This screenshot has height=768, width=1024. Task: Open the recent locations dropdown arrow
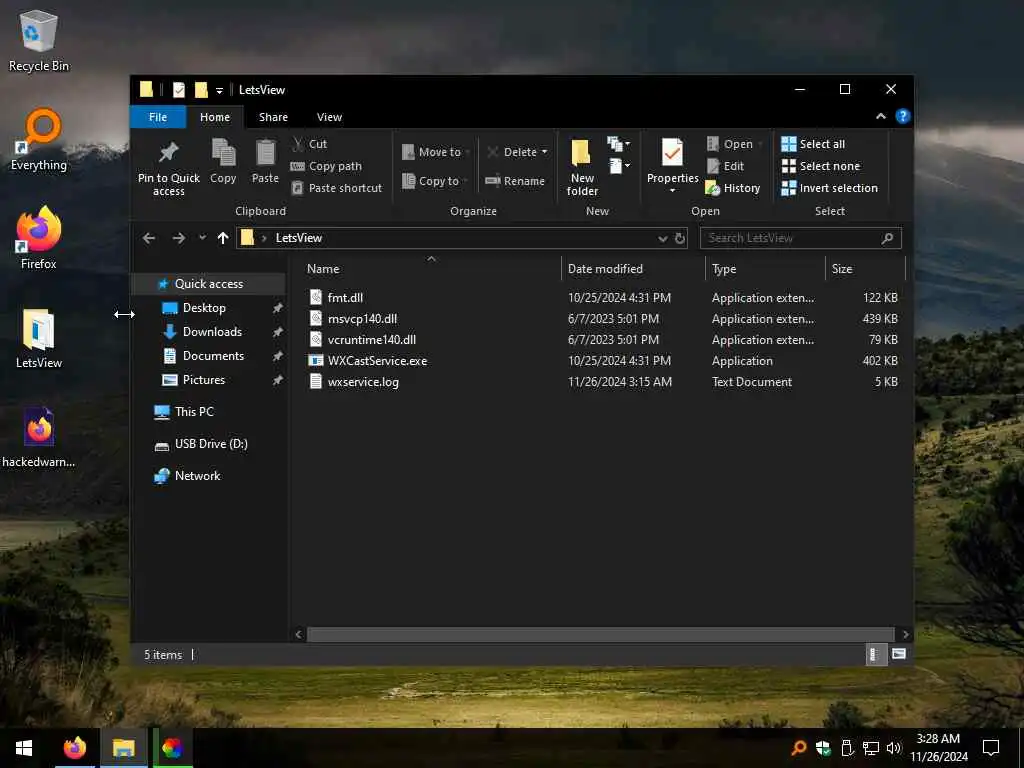click(202, 238)
